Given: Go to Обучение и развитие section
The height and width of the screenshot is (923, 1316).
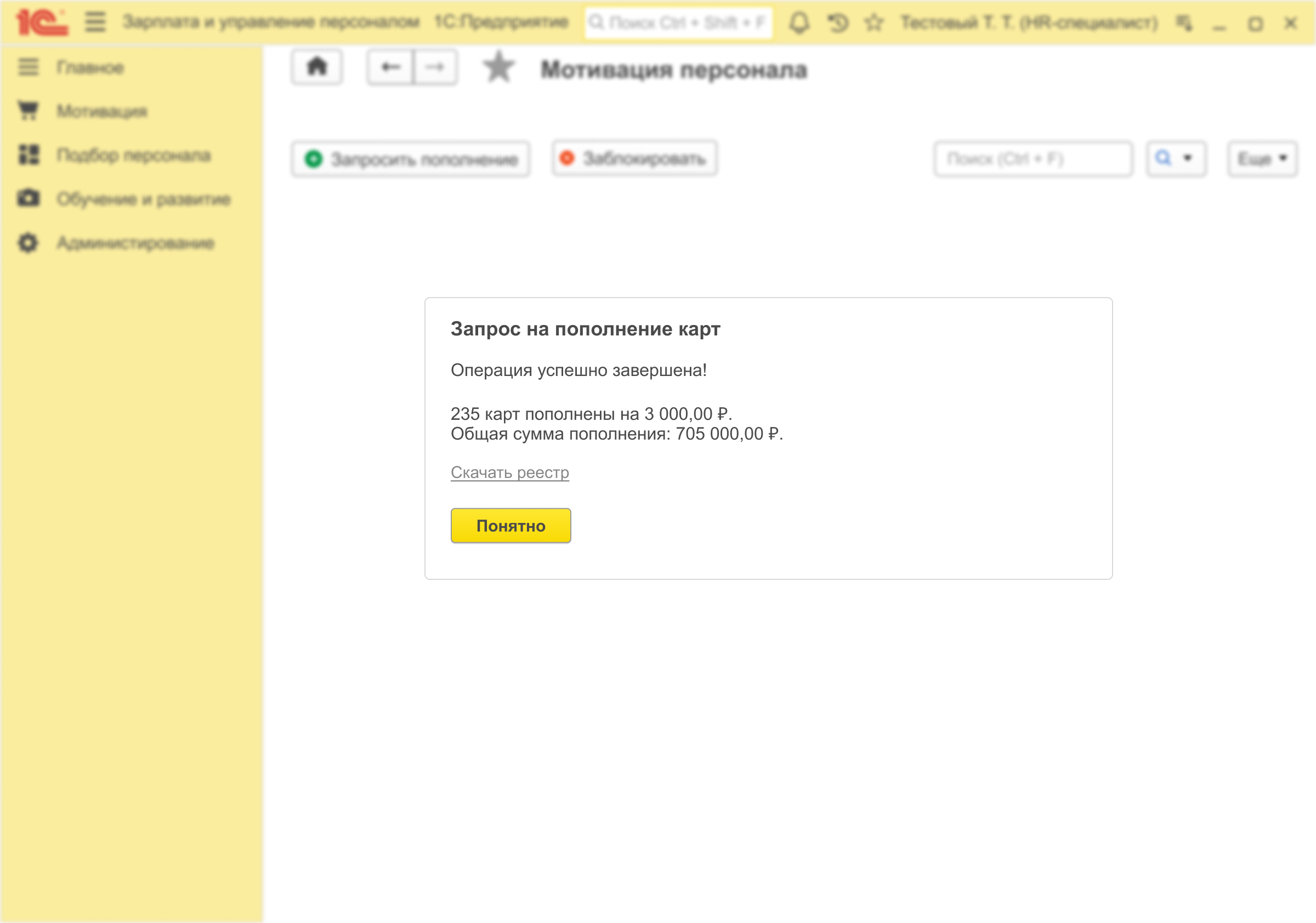Looking at the screenshot, I should (143, 200).
